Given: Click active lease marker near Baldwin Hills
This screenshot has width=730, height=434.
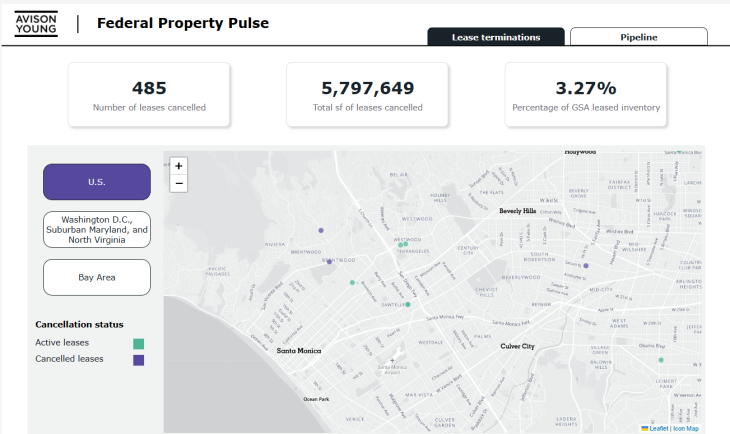Looking at the screenshot, I should (x=661, y=360).
